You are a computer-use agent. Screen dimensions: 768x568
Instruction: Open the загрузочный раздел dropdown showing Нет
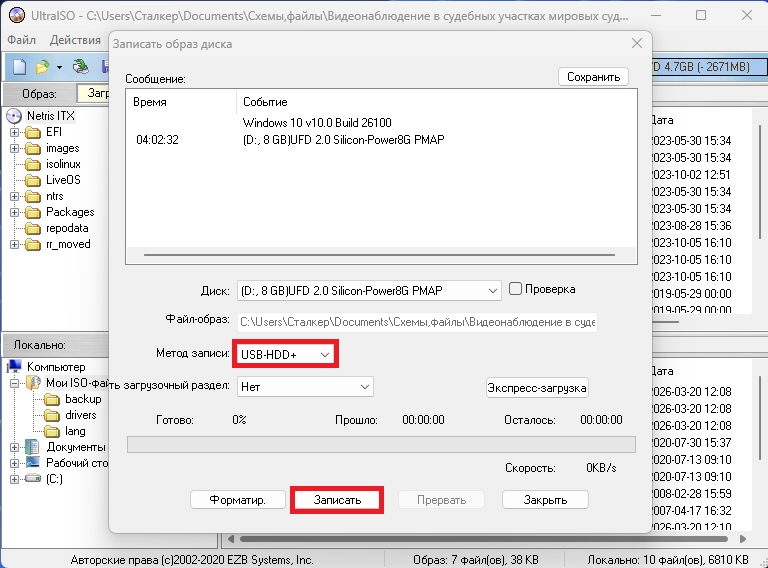pos(305,386)
